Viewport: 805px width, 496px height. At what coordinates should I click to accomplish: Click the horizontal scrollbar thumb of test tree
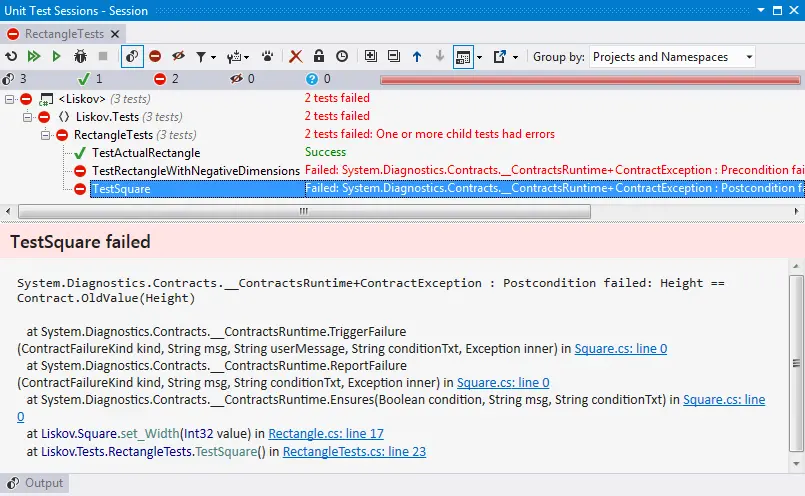point(304,211)
